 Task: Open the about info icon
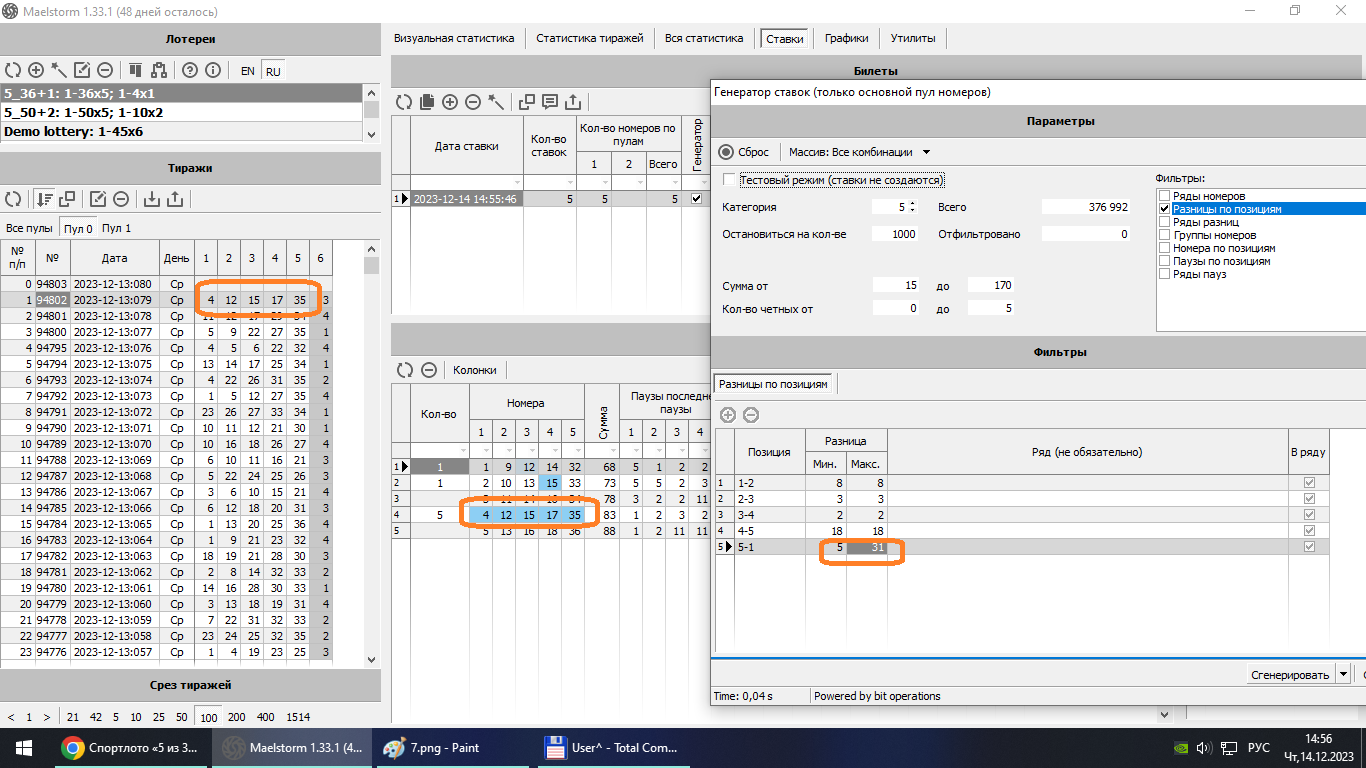pos(212,70)
